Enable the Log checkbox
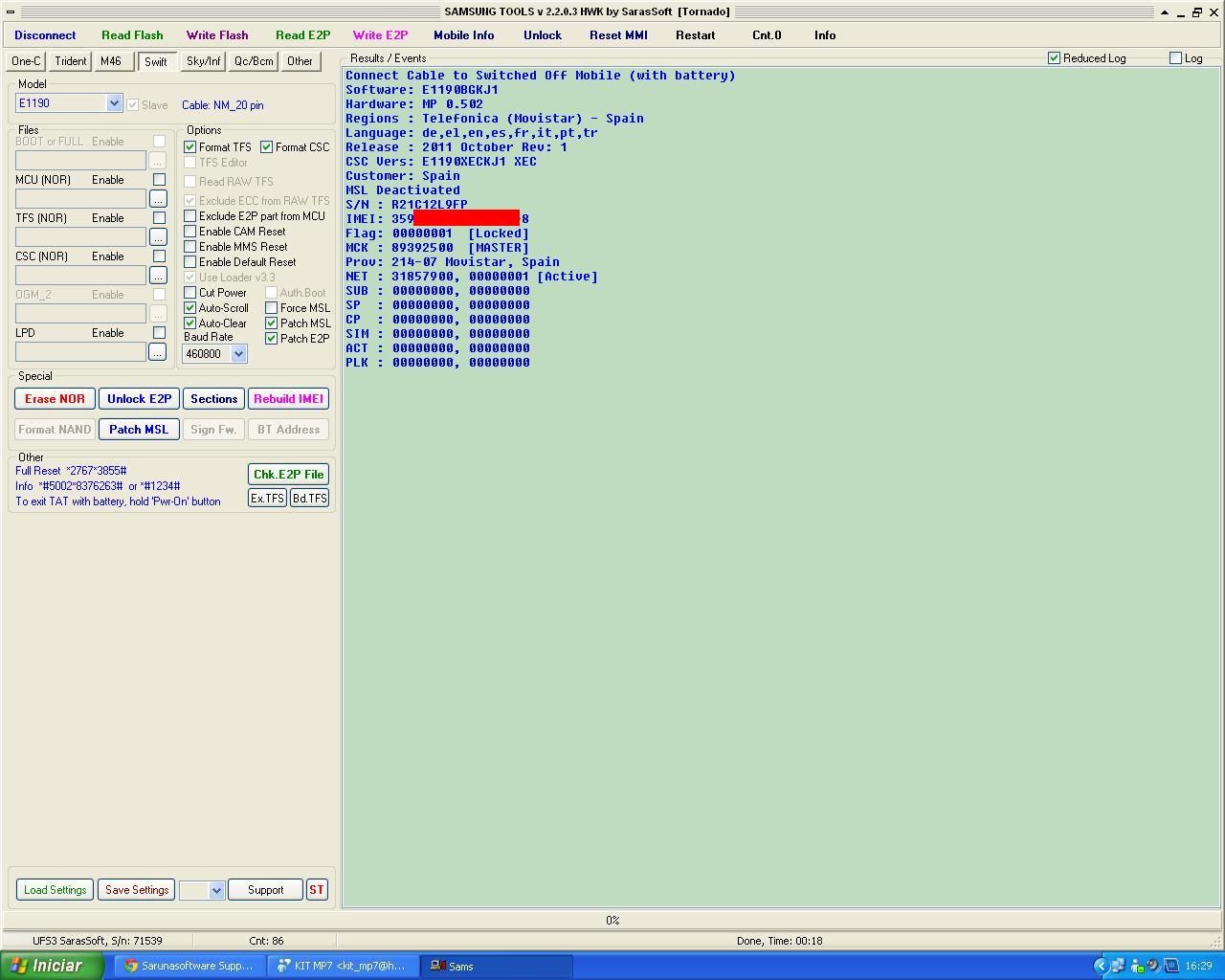 1176,58
